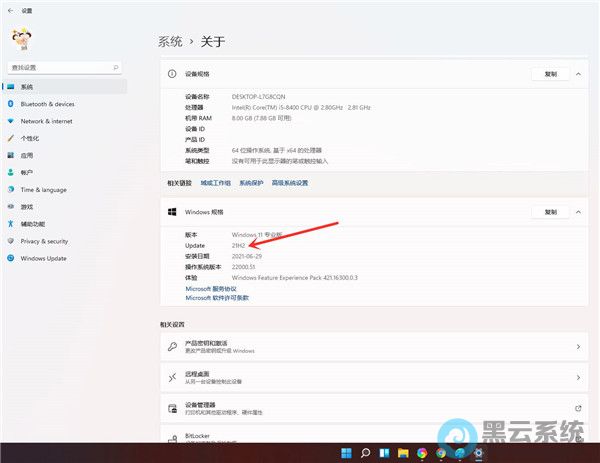Open 产品密钥和激活 settings row
600x463 pixels.
374,347
